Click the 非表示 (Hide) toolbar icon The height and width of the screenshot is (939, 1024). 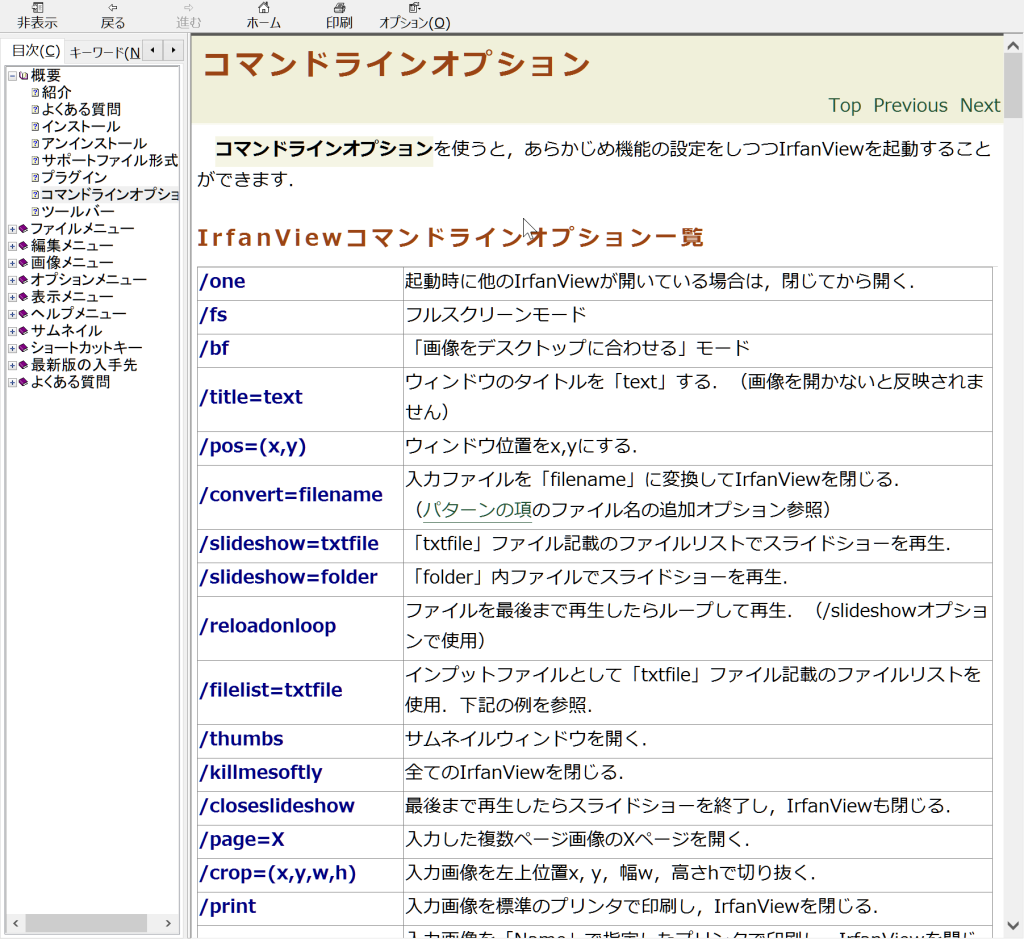(37, 16)
